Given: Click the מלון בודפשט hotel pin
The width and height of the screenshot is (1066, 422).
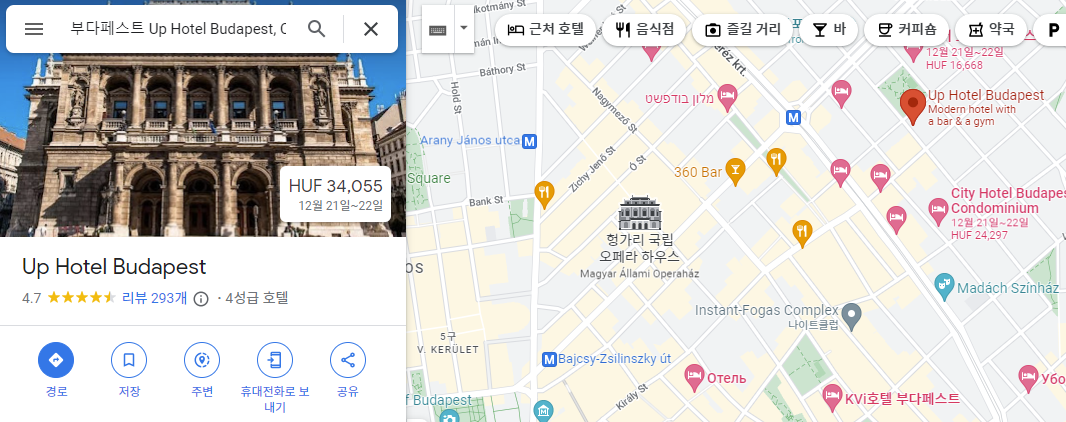Looking at the screenshot, I should coord(727,96).
